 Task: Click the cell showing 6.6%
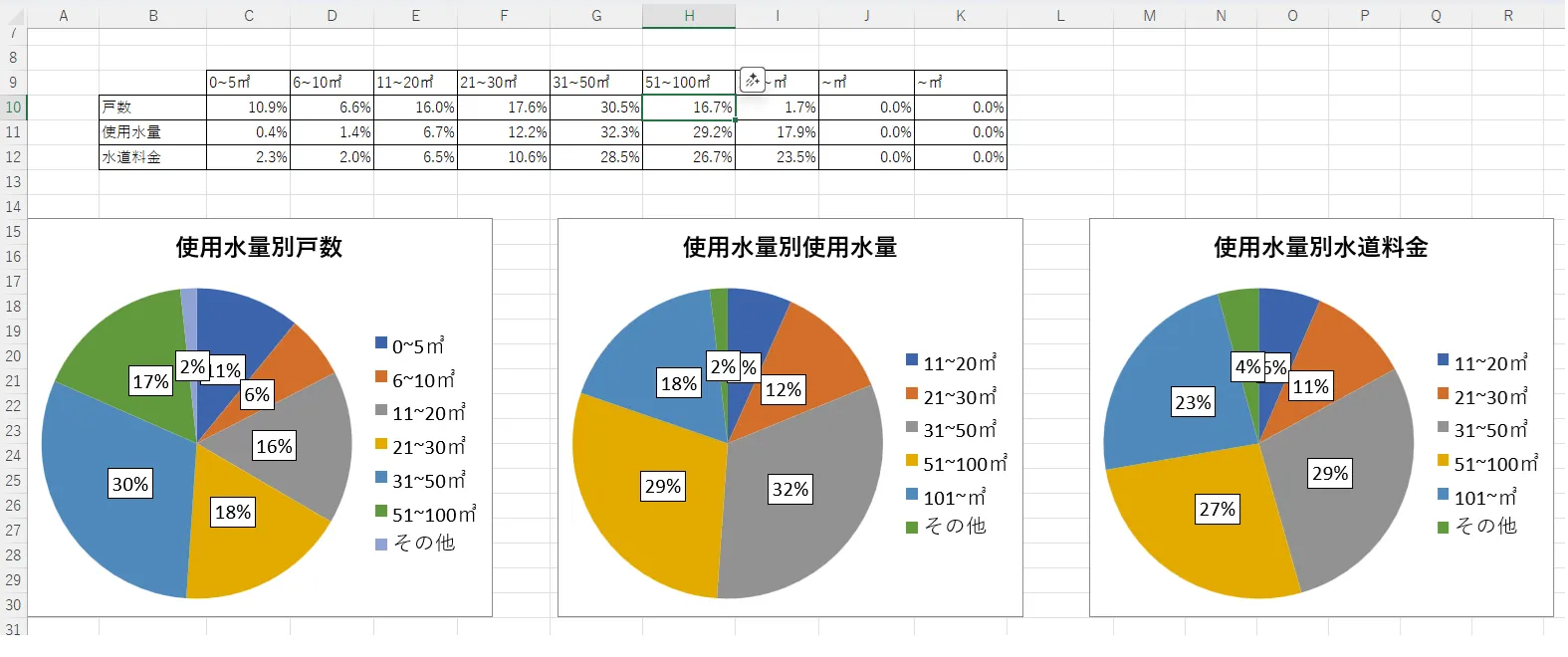coord(333,108)
